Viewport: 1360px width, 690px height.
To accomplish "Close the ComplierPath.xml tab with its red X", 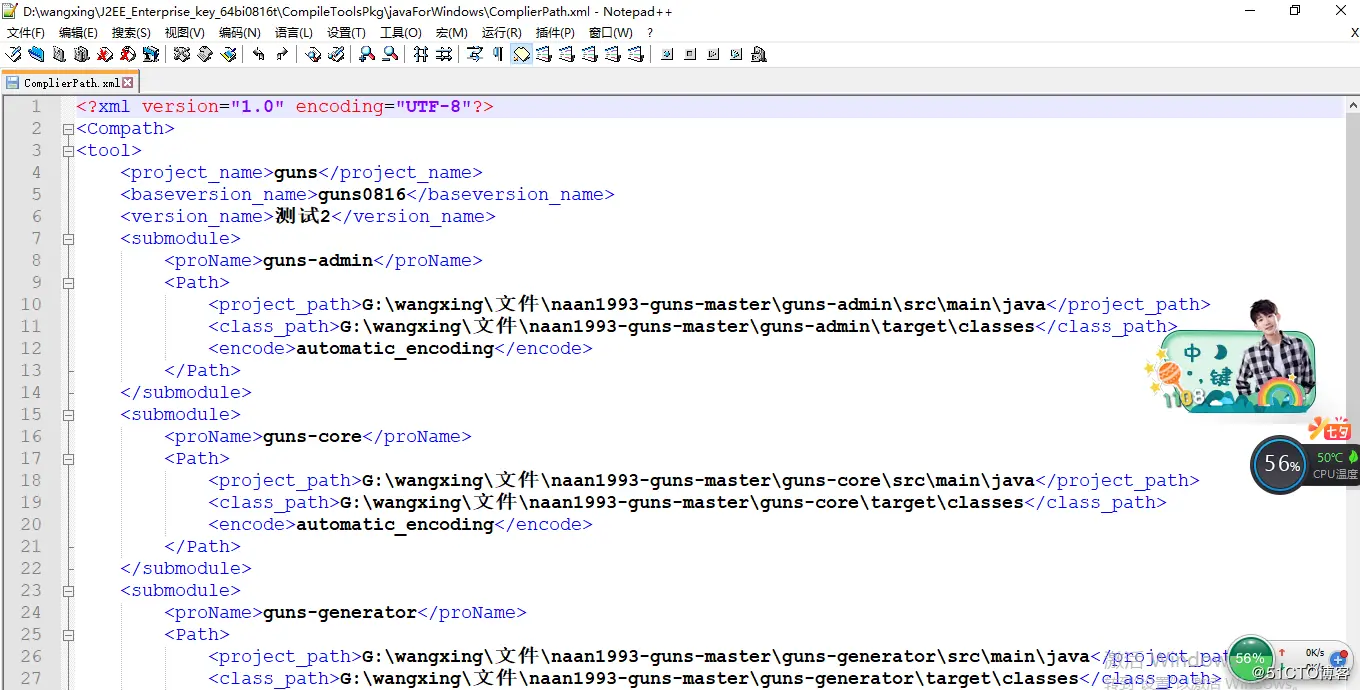I will click(x=128, y=83).
